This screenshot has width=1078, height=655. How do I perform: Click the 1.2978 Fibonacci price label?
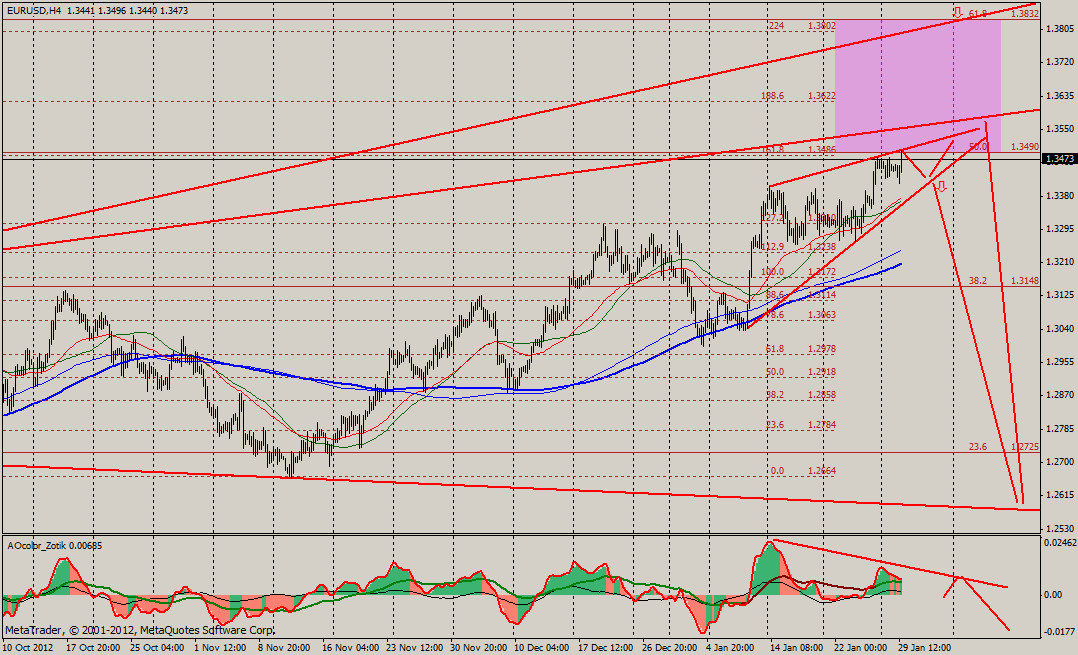[822, 349]
